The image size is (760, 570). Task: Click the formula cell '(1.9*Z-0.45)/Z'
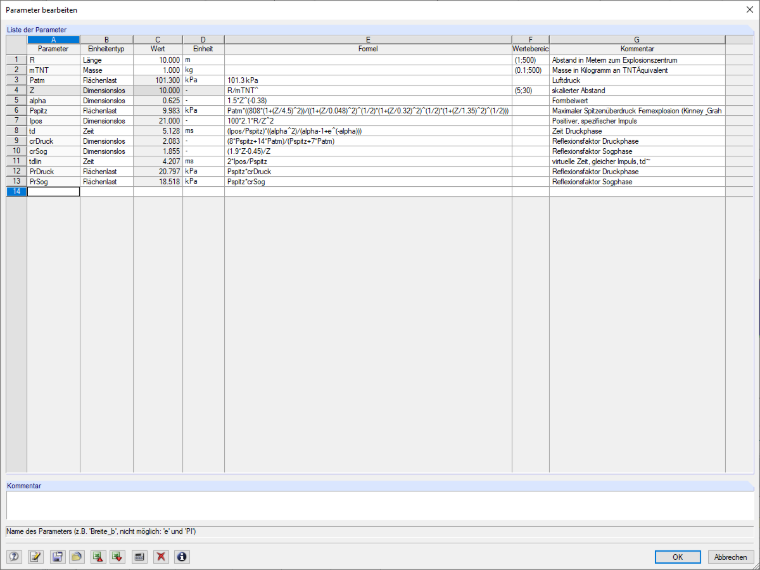[x=368, y=152]
